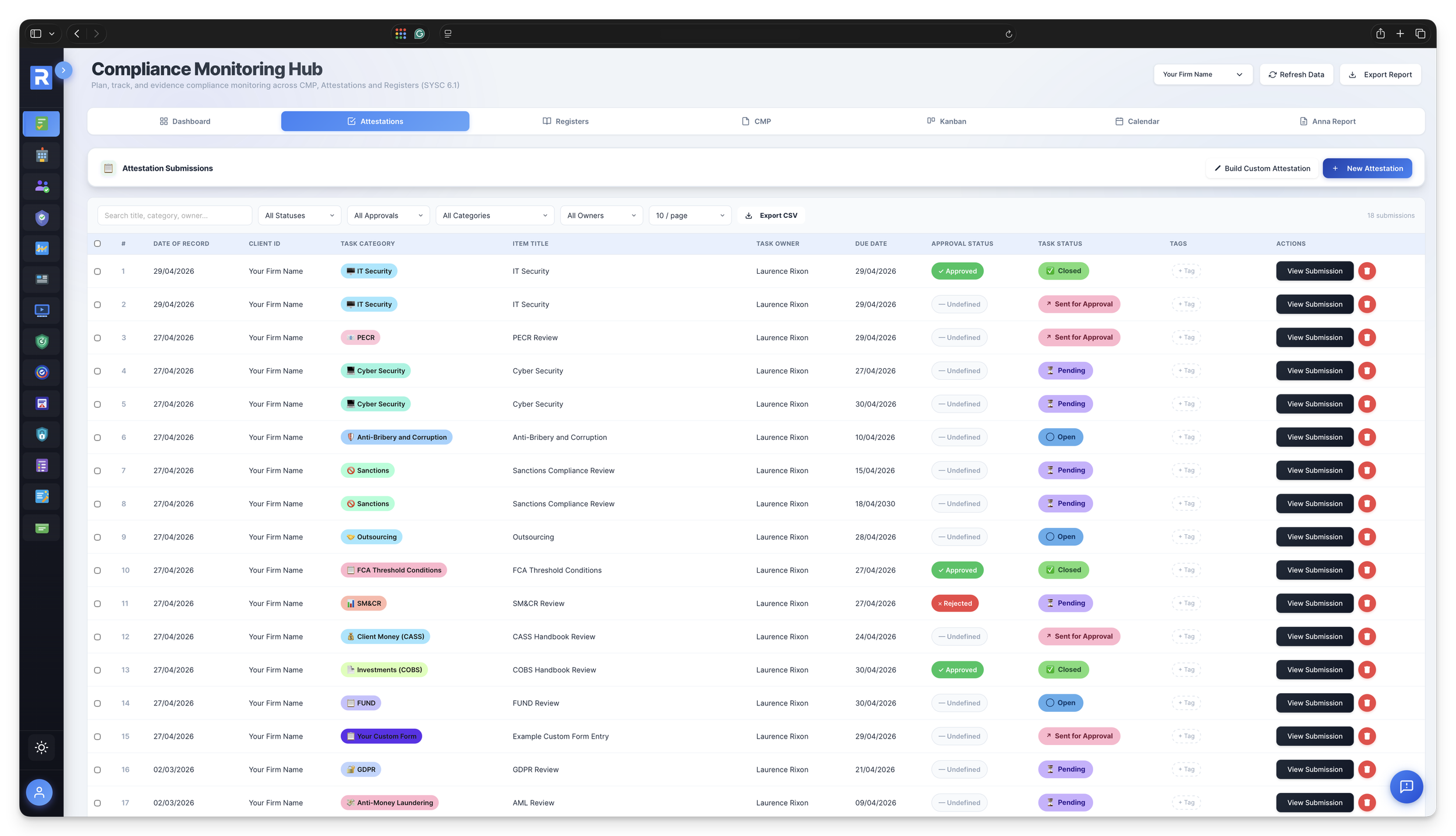Screen dimensions: 1456x836
Task: Expand the sidebar with the blue arrow
Action: point(63,70)
